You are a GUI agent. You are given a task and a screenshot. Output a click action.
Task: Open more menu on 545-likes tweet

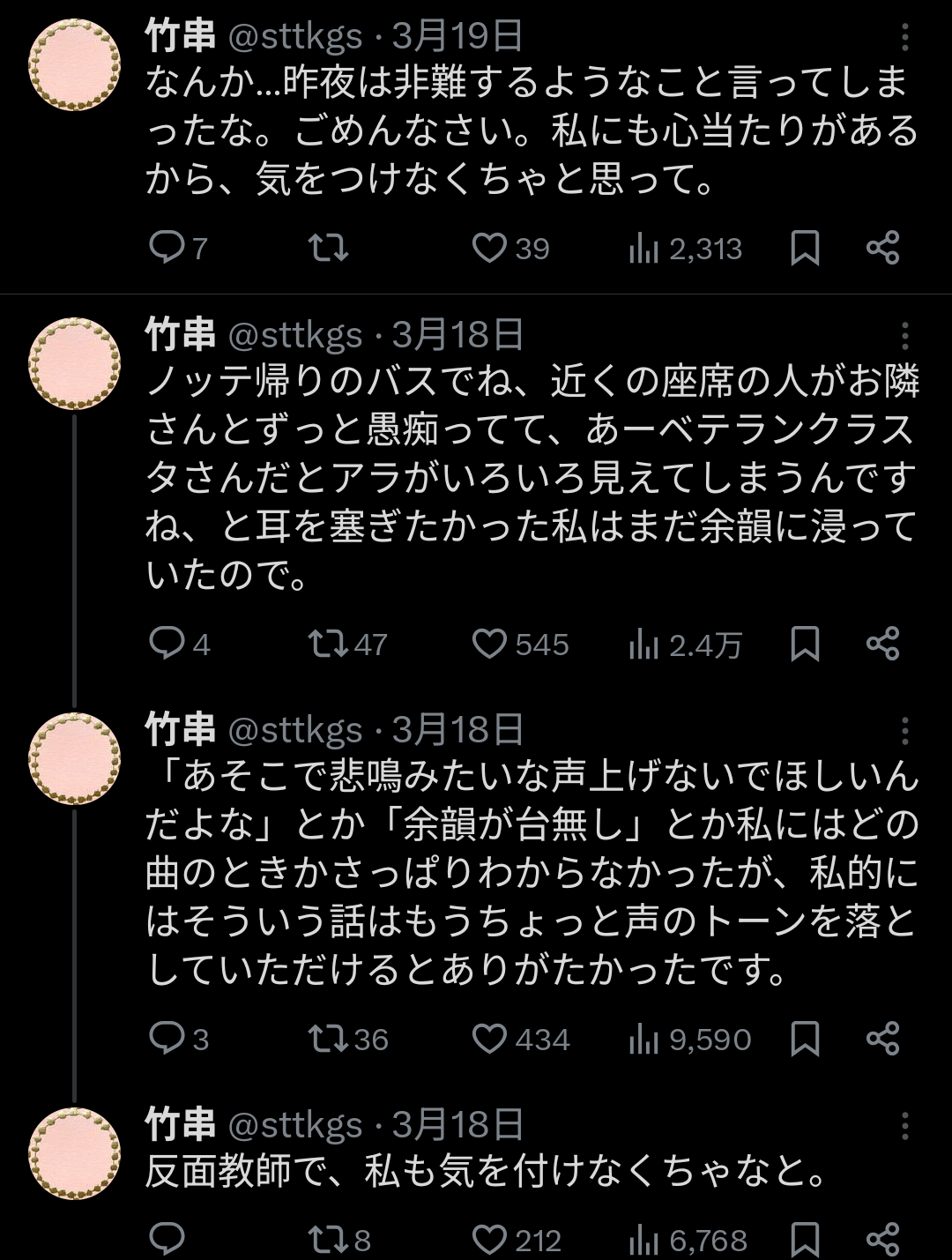(904, 335)
